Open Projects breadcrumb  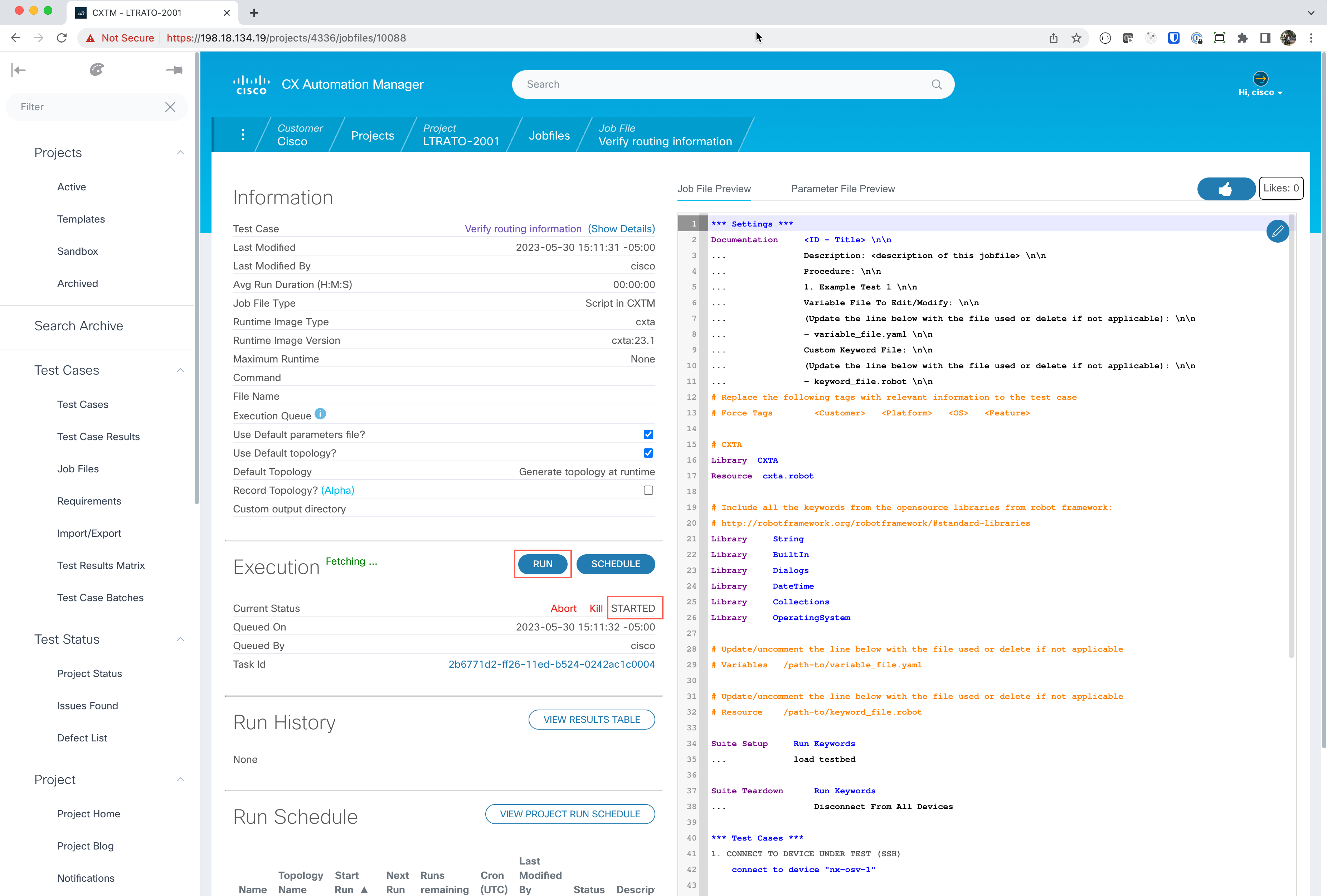coord(372,135)
